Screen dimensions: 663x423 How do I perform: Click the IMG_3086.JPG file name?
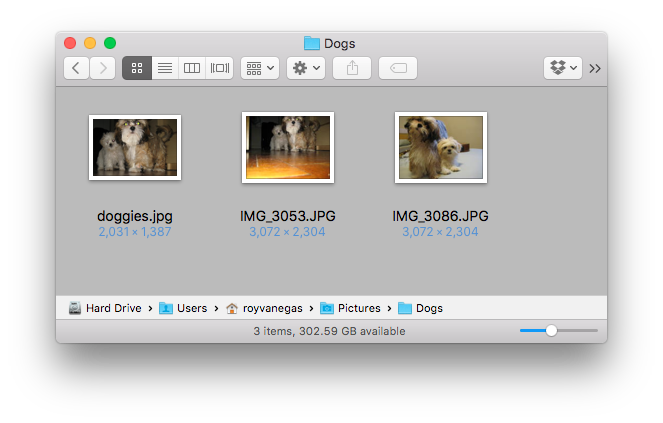pyautogui.click(x=441, y=216)
